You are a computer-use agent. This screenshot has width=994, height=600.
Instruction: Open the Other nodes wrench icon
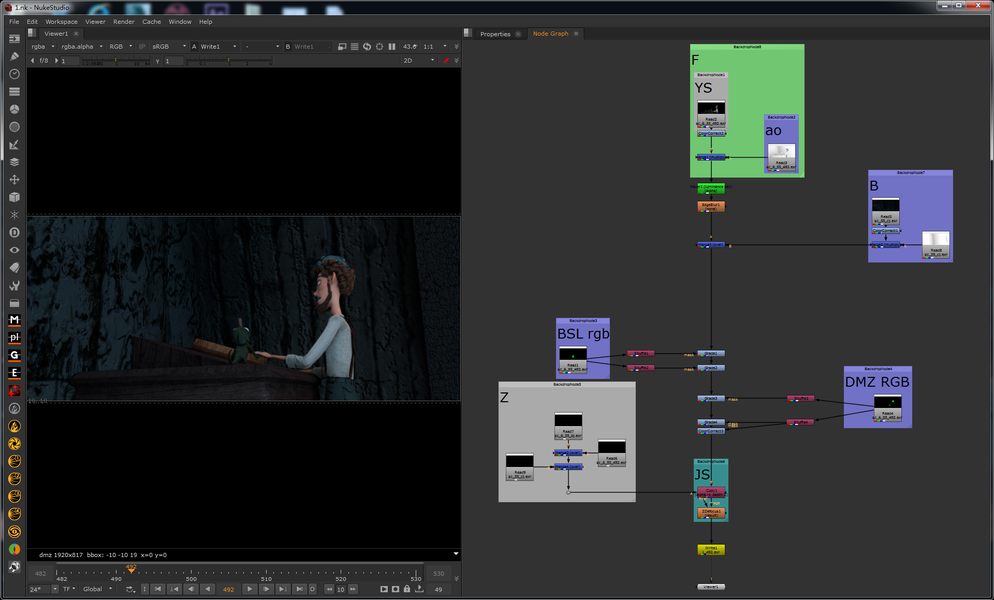14,285
